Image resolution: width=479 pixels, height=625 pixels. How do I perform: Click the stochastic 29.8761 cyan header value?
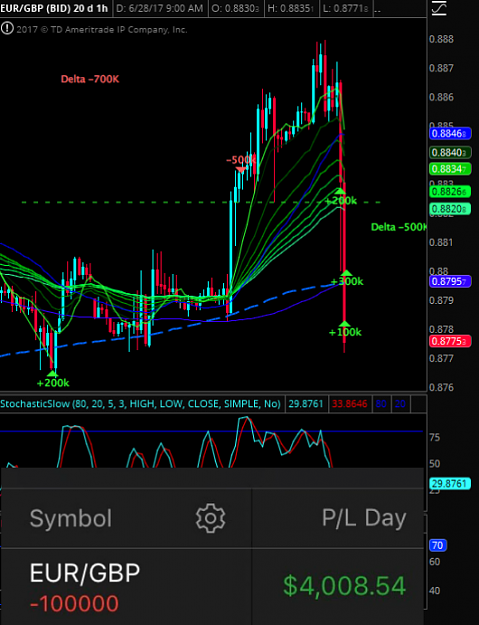tap(306, 404)
